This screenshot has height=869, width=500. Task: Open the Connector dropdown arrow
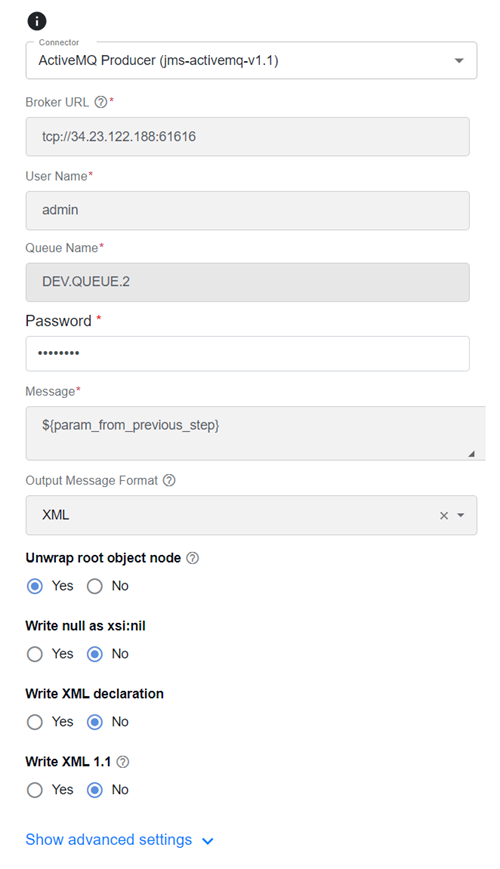[459, 60]
